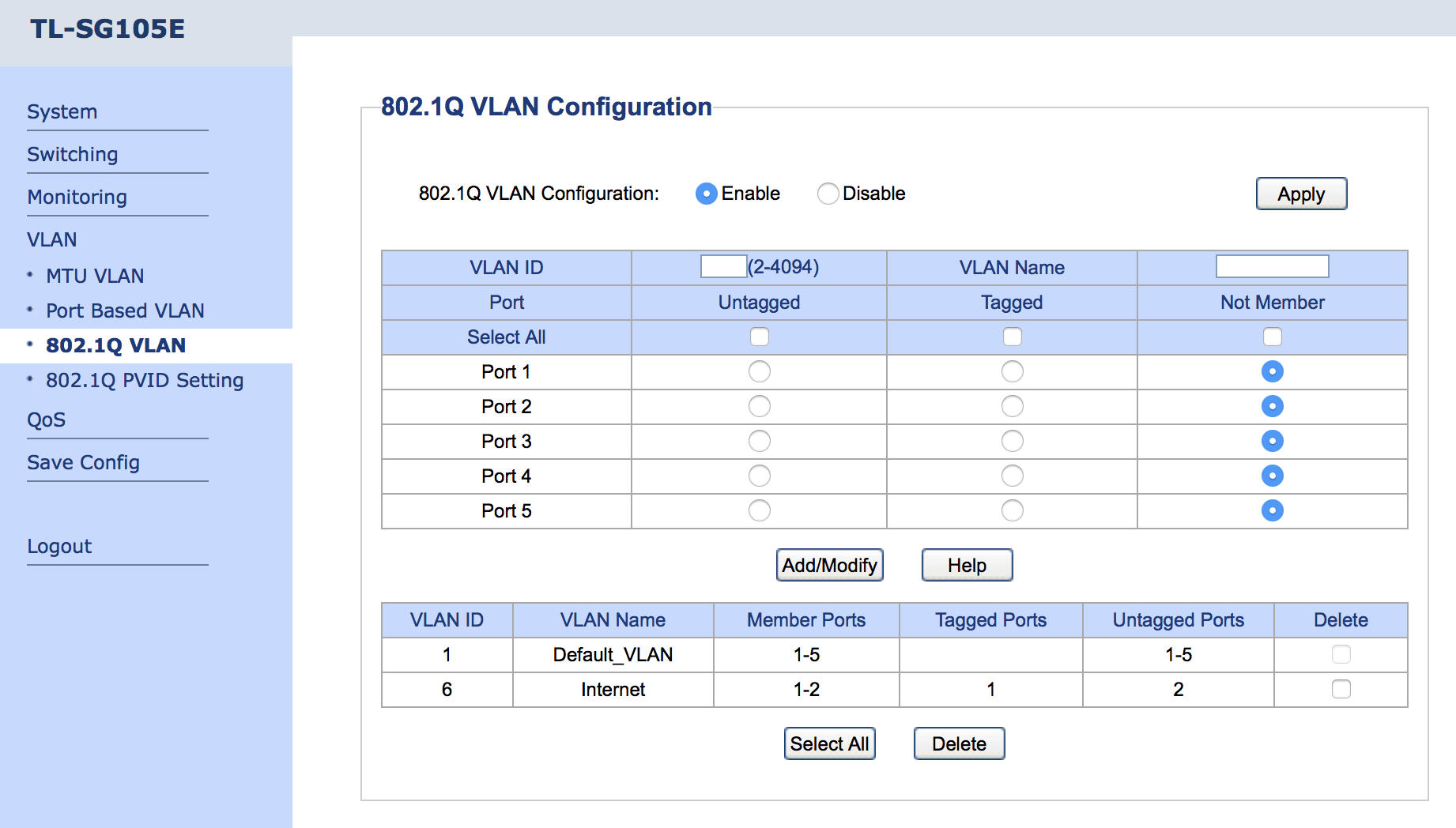Open the System menu
The width and height of the screenshot is (1456, 828).
62,112
